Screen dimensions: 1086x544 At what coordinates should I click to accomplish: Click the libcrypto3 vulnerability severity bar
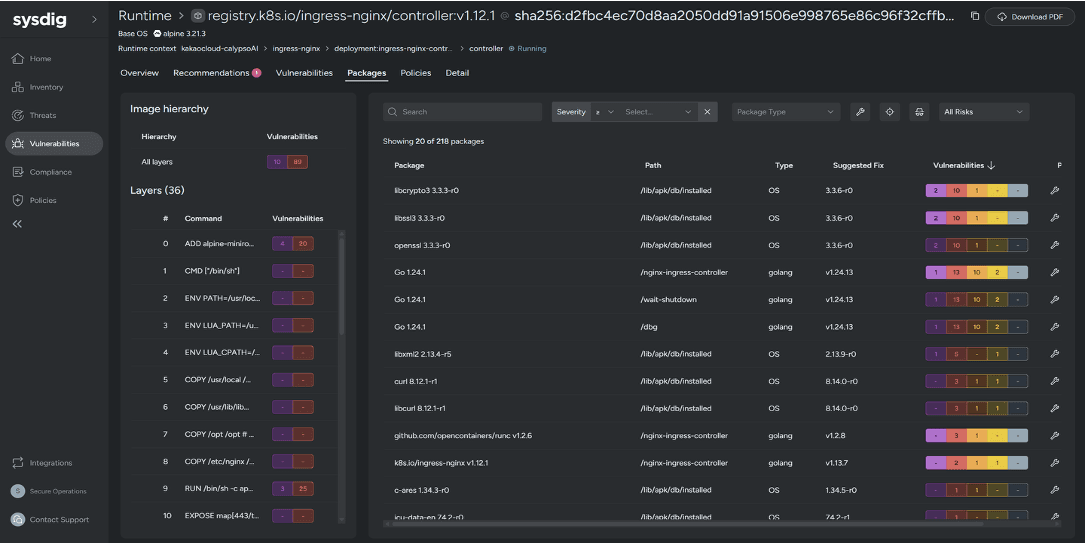pyautogui.click(x=977, y=191)
